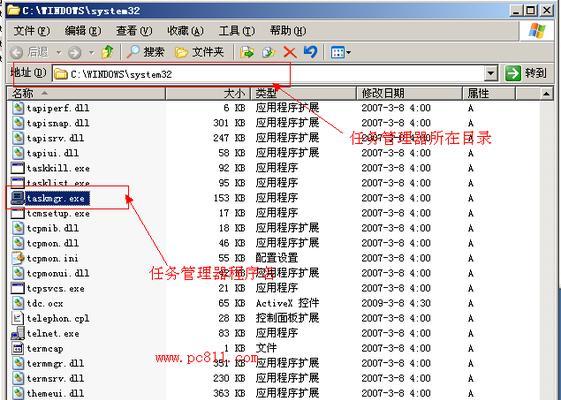Open the Views dropdown button
Viewport: 561px width, 400px height.
pyautogui.click(x=340, y=53)
